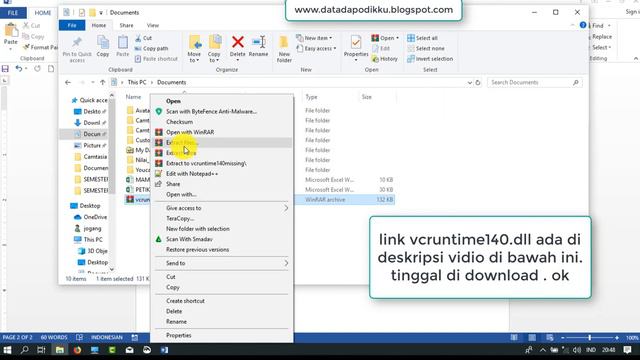Click the Rename ribbon icon
The width and height of the screenshot is (640, 360).
pyautogui.click(x=258, y=42)
